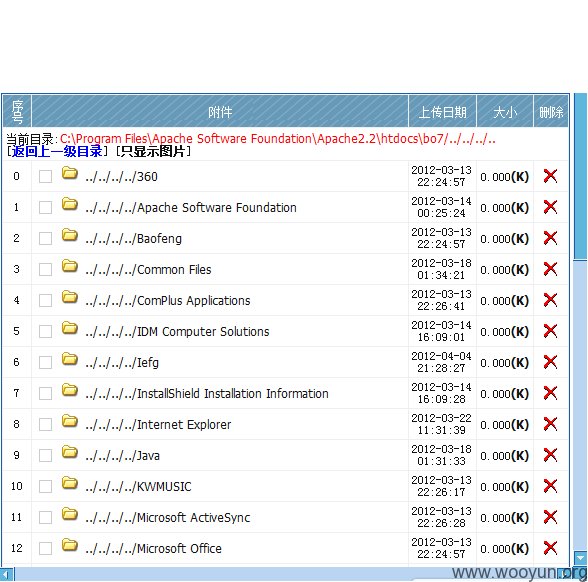Open the Common Files folder icon

click(70, 266)
